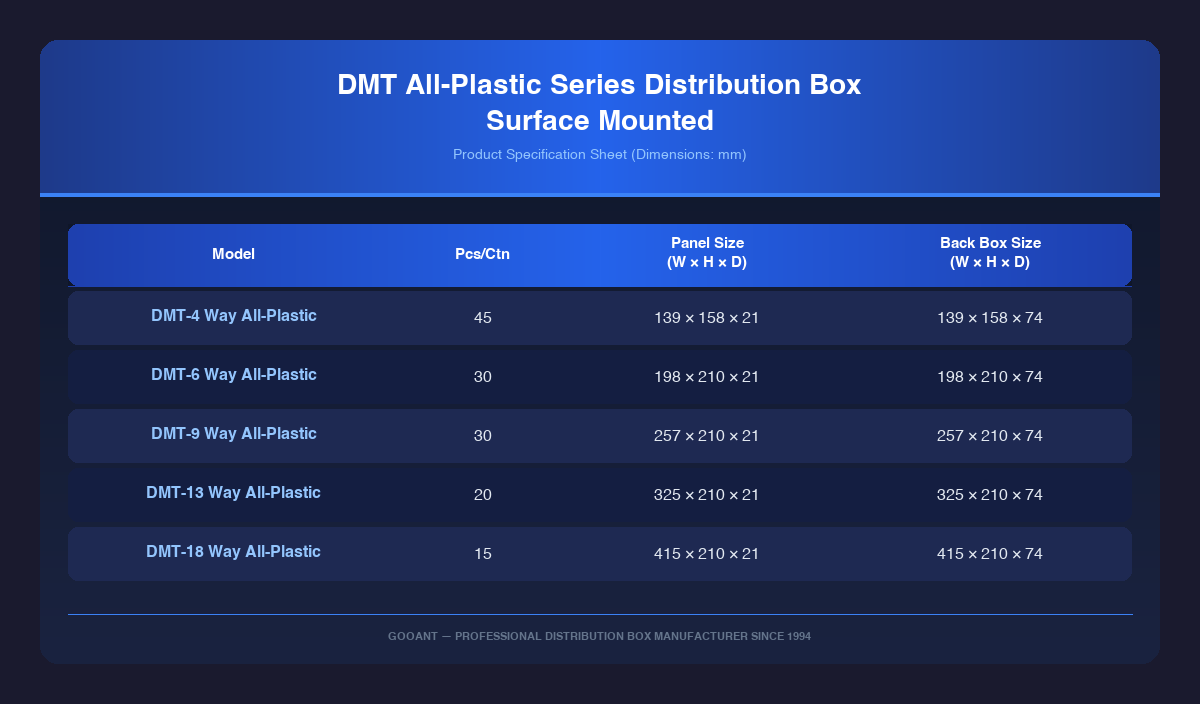Click the 15 pcs per carton cell
The image size is (1200, 704).
482,554
